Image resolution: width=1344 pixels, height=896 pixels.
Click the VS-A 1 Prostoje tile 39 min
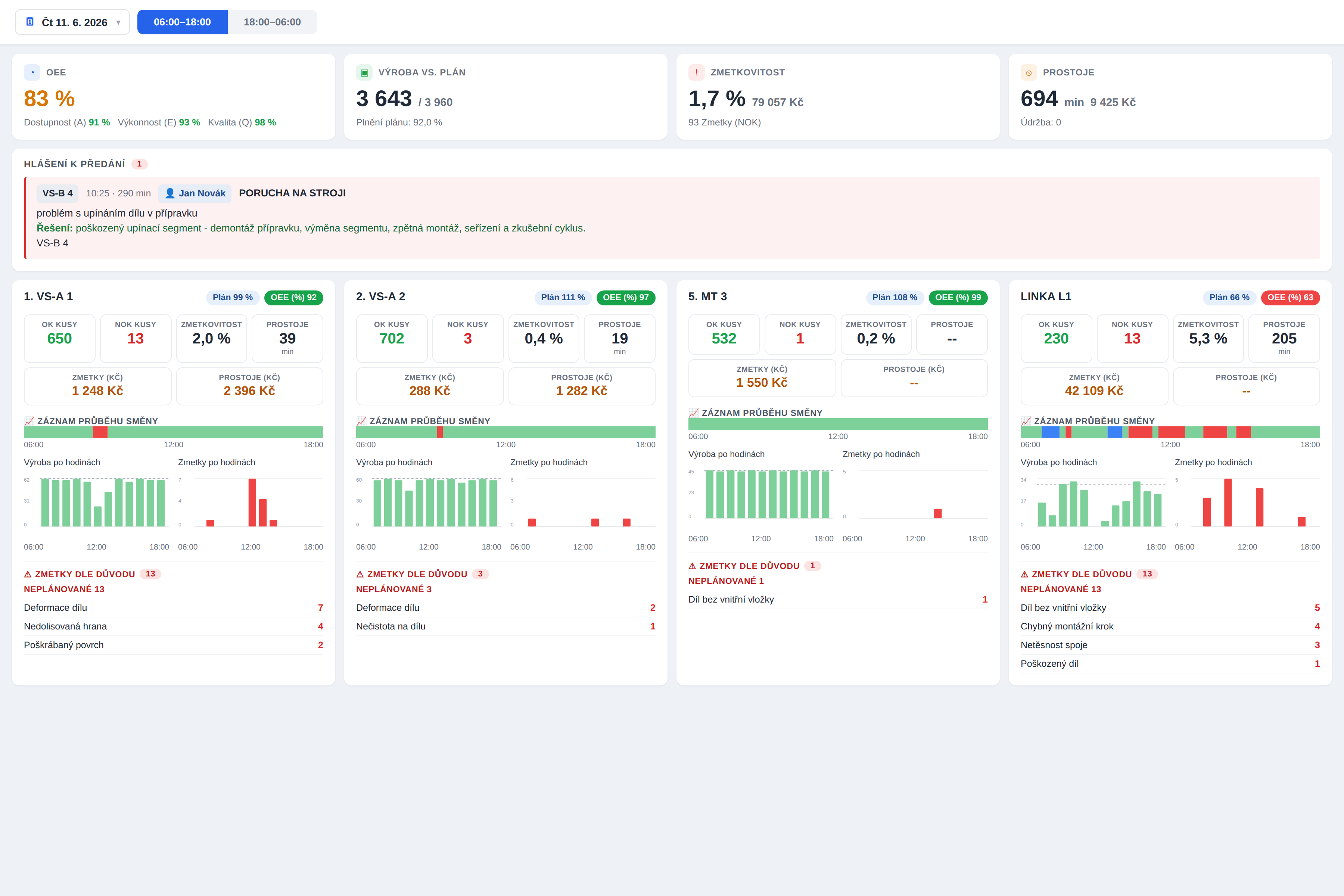coord(287,338)
